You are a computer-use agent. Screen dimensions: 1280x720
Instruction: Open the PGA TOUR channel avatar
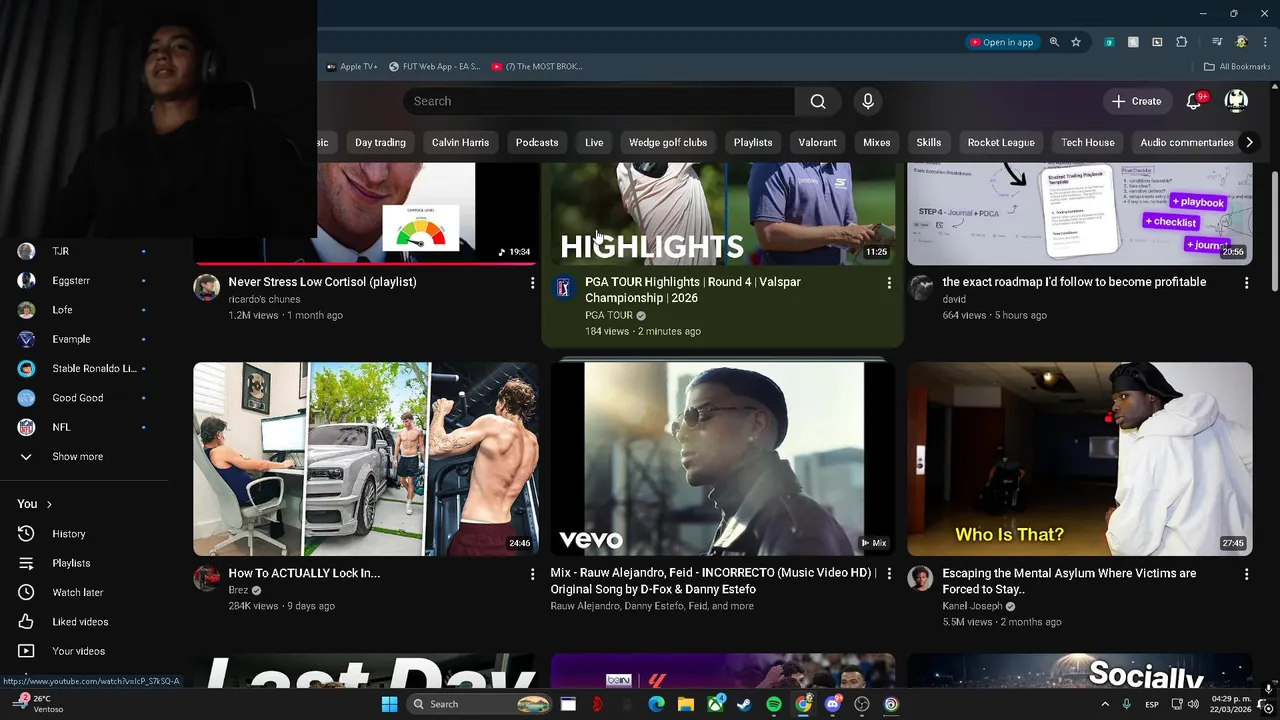[564, 288]
